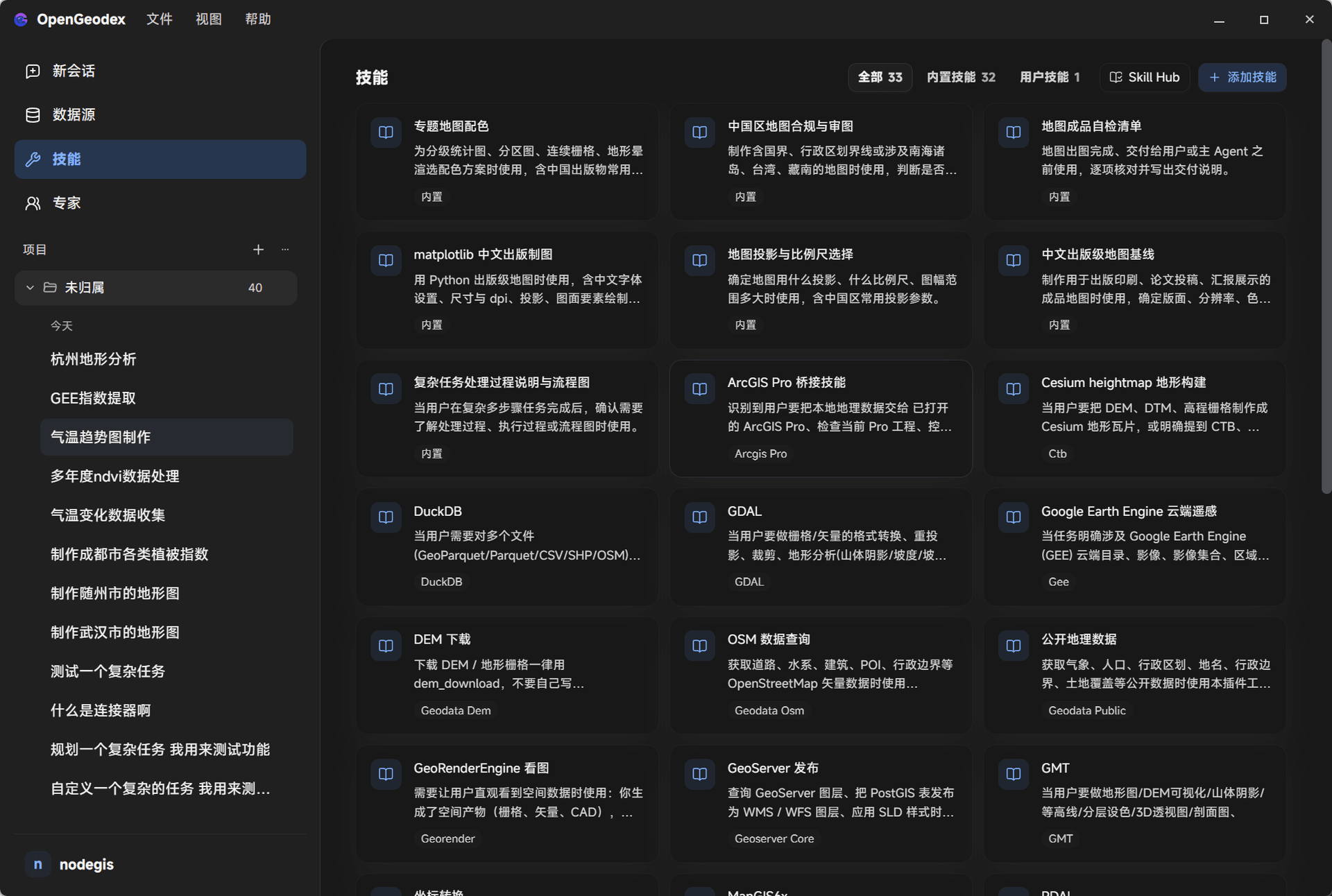This screenshot has height=896, width=1332.
Task: Open the GMT skill card
Action: click(x=1134, y=803)
